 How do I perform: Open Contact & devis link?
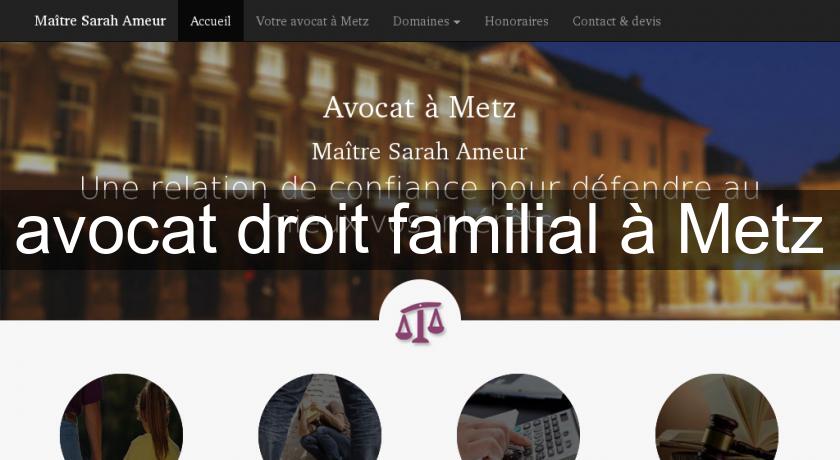click(x=617, y=21)
